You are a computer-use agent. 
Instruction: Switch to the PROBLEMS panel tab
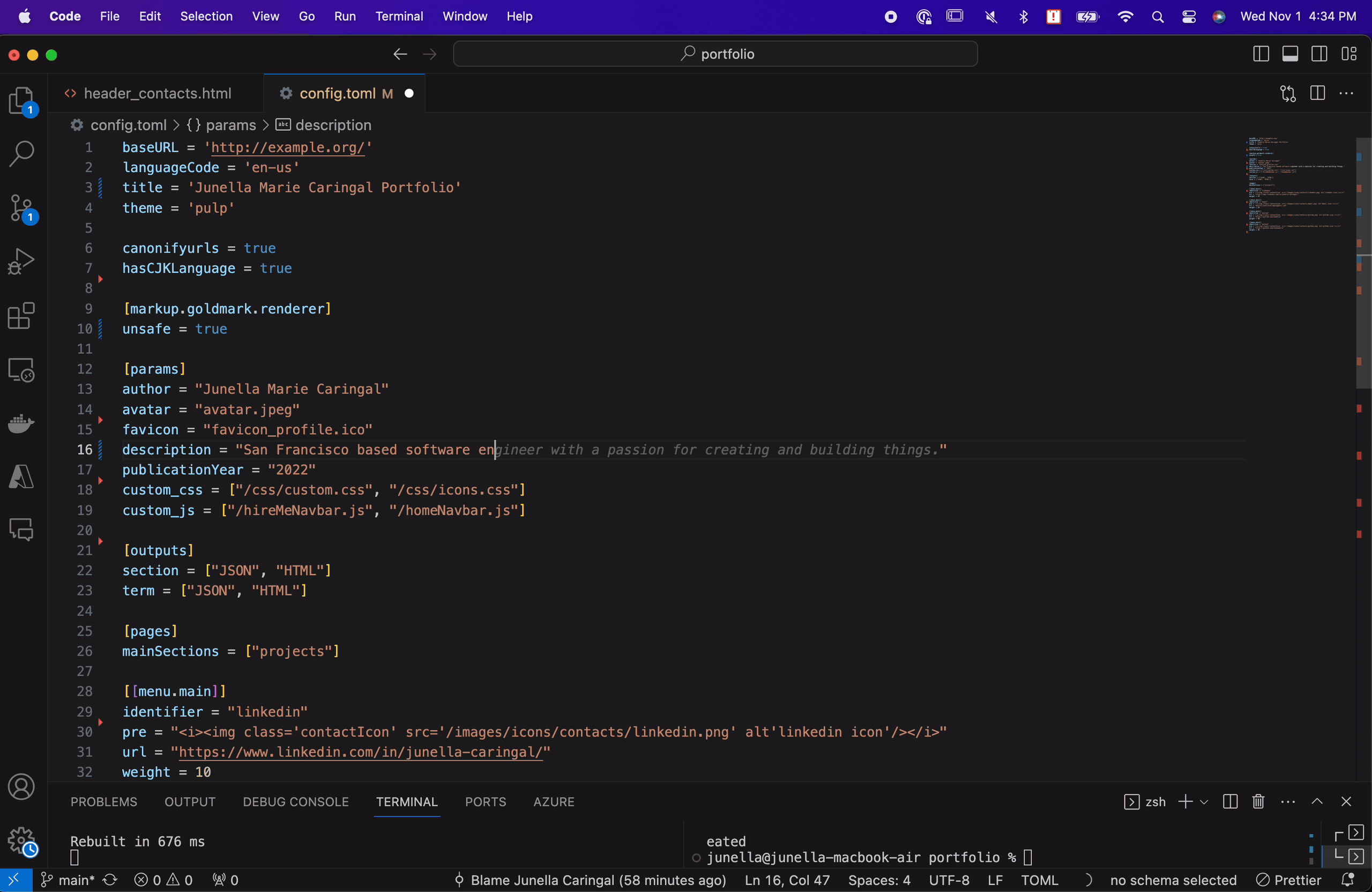(104, 801)
